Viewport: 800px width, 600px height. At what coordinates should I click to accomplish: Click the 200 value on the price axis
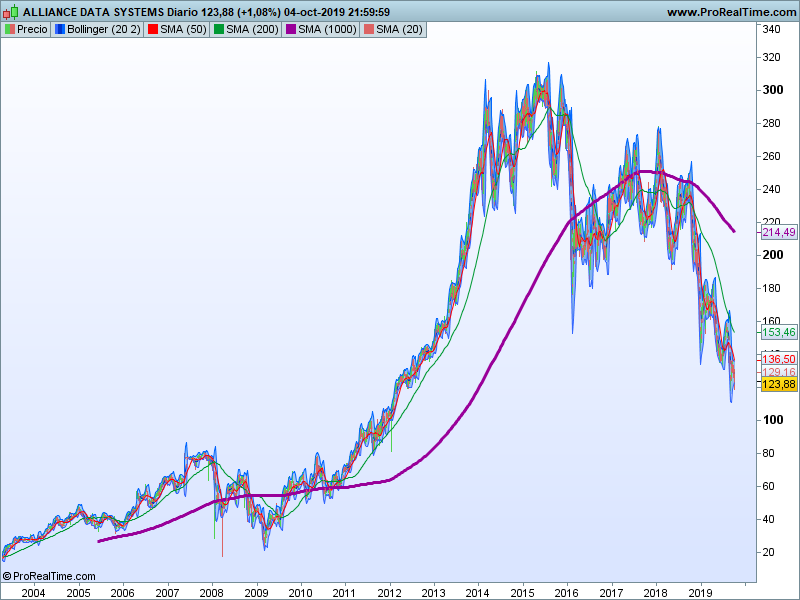tap(773, 255)
